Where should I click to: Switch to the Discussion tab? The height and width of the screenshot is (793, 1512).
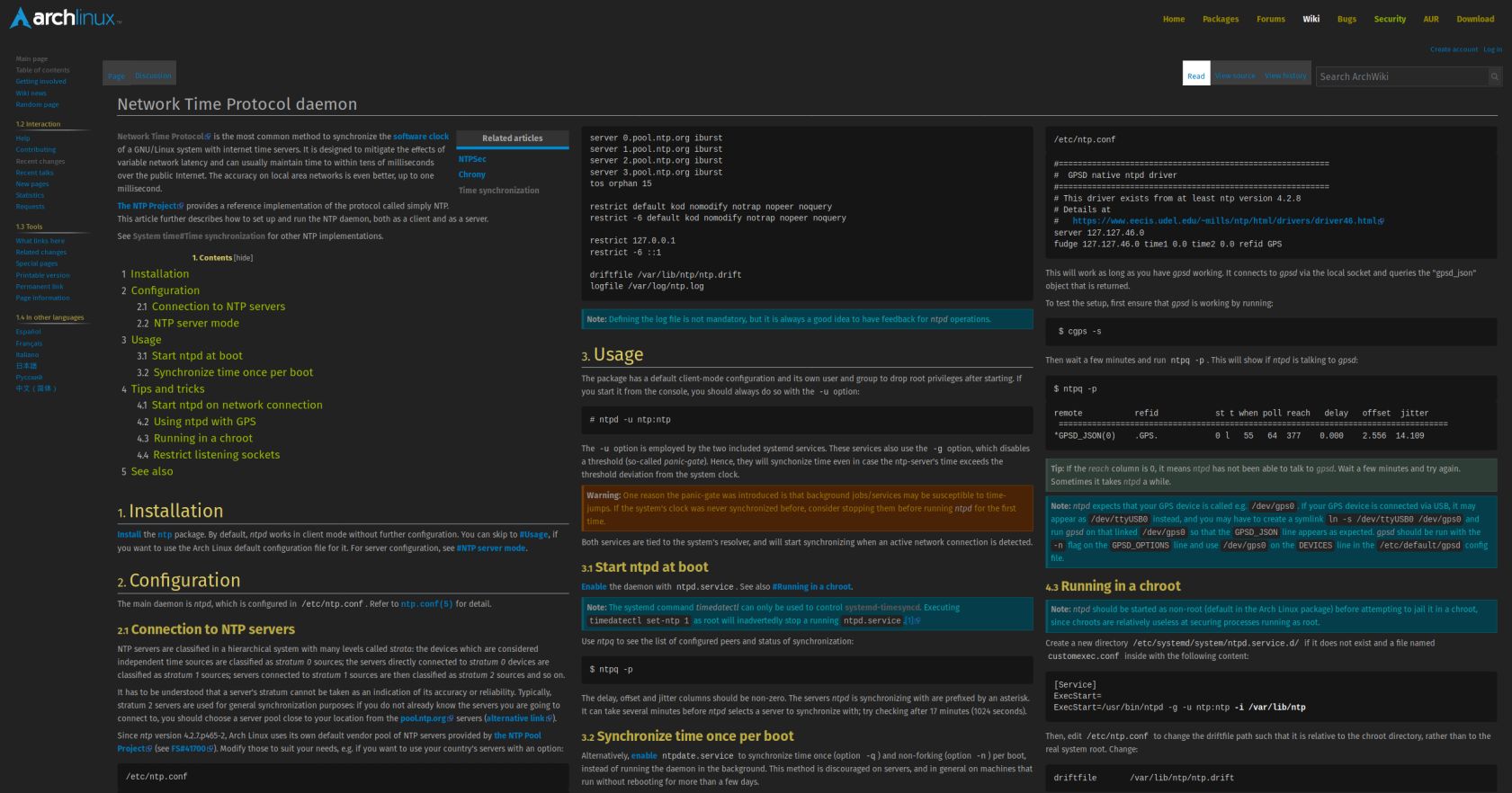coord(153,76)
